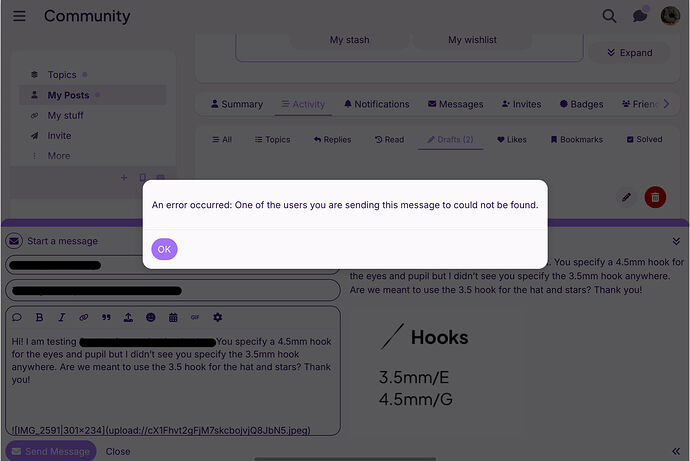This screenshot has width=690, height=461.
Task: Open the hamburger menu next to Community
Action: point(19,16)
